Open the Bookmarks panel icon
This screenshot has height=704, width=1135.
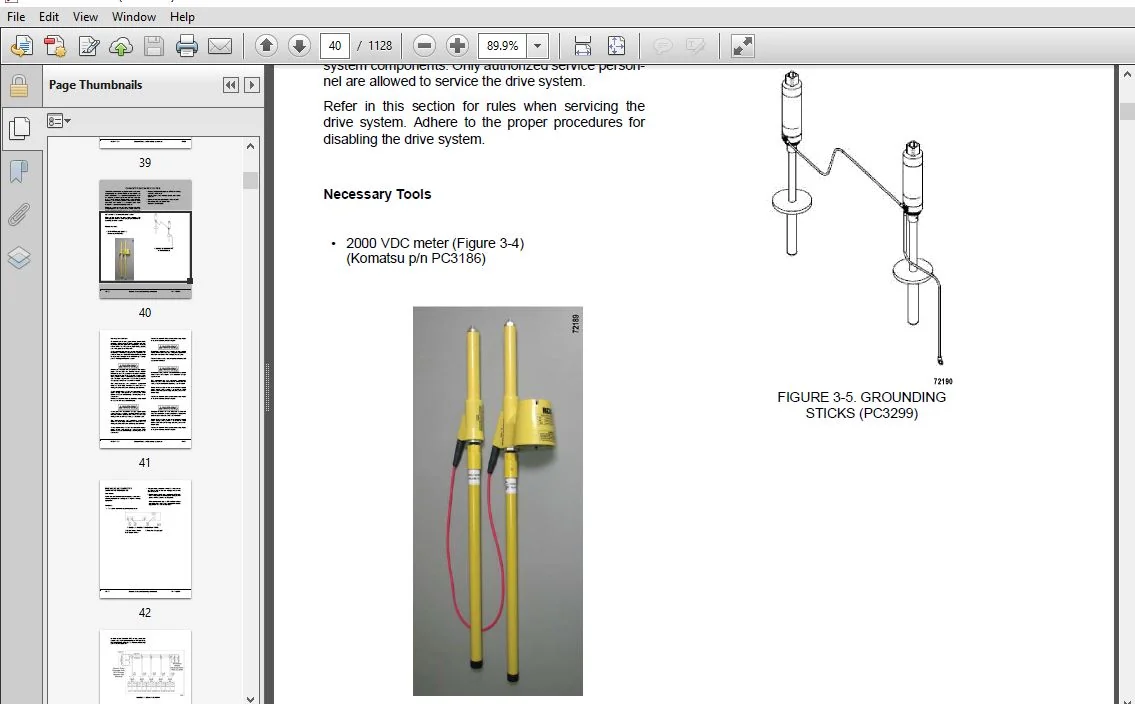[x=19, y=171]
